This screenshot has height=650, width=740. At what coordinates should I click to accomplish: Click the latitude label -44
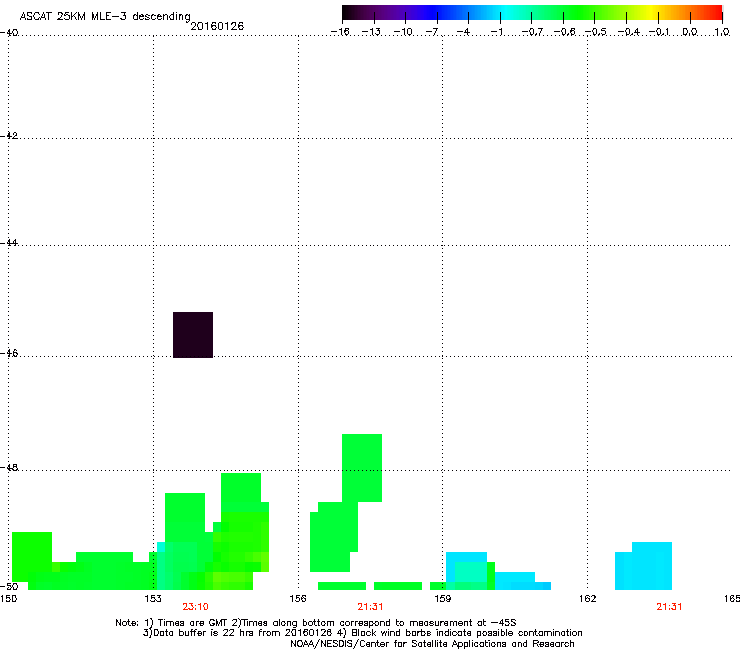click(x=9, y=243)
